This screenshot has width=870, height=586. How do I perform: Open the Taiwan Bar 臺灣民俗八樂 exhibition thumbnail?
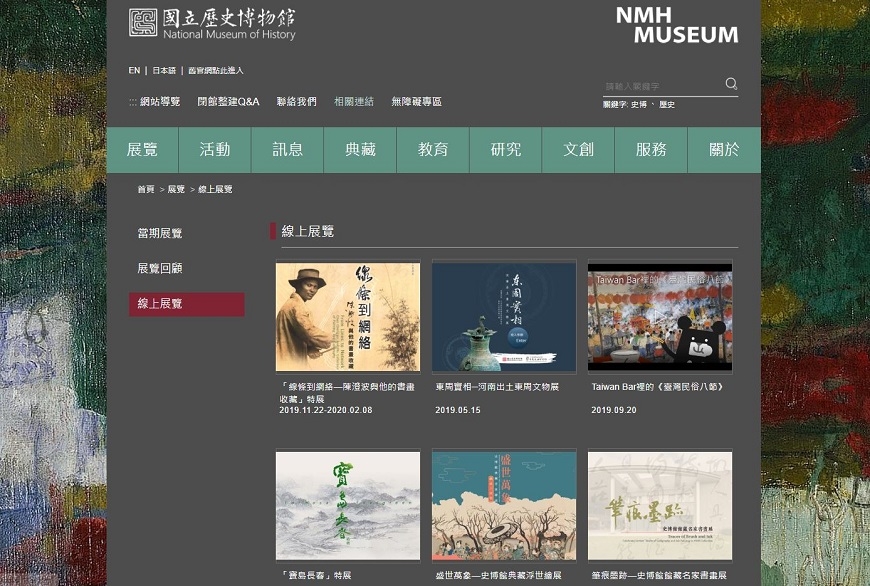660,317
